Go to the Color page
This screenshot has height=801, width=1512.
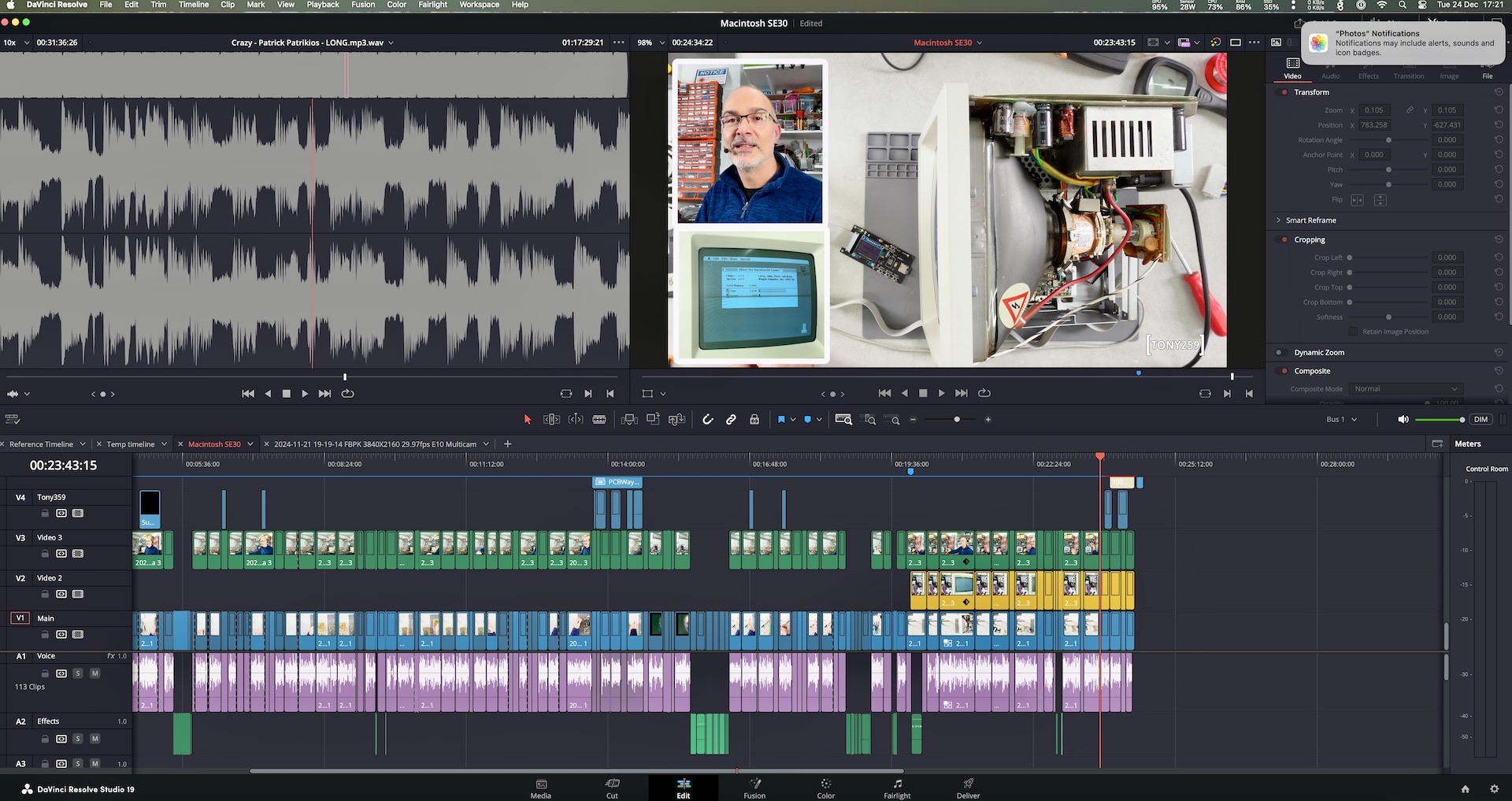pos(825,788)
